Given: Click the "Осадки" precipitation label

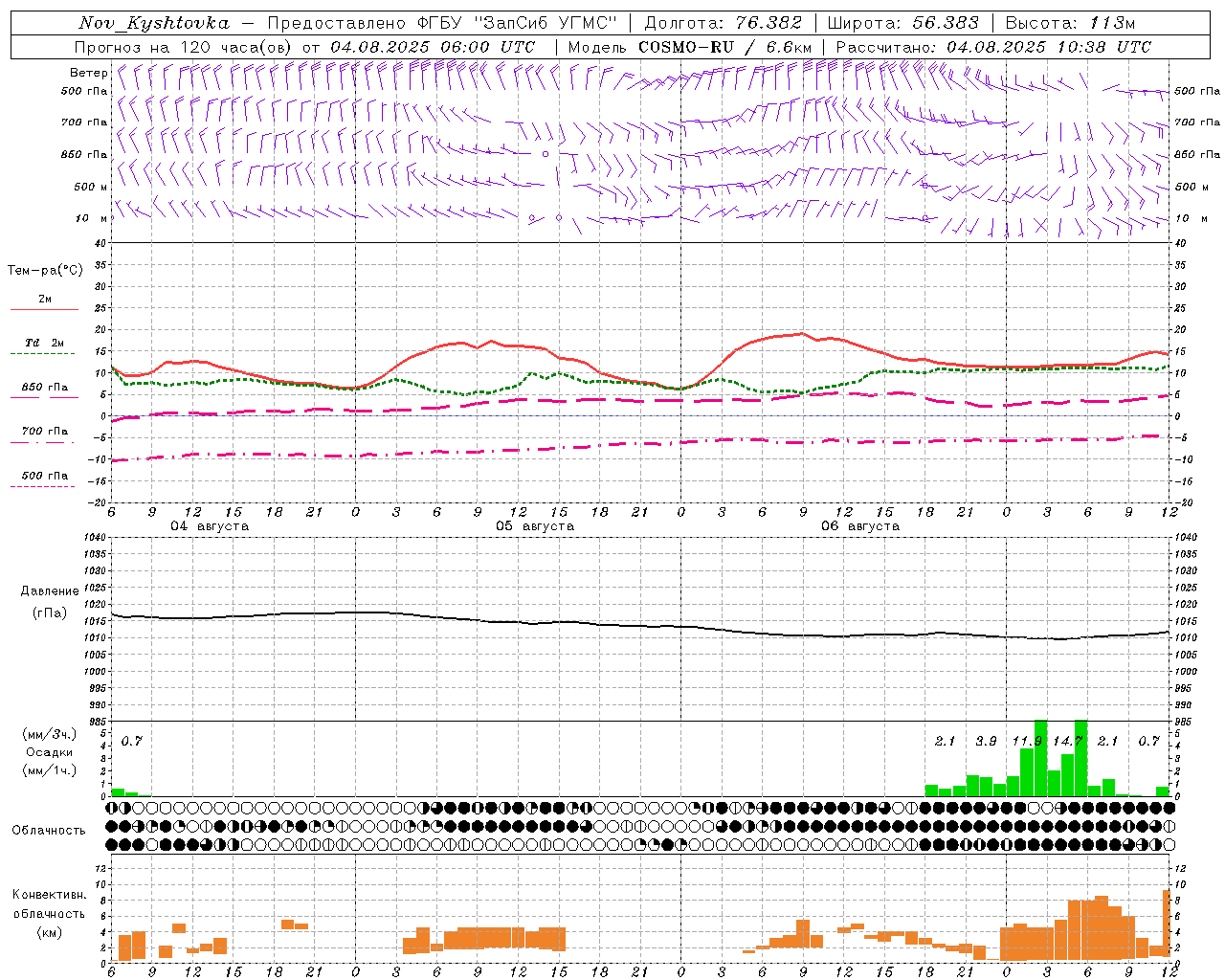Looking at the screenshot, I should (x=49, y=752).
